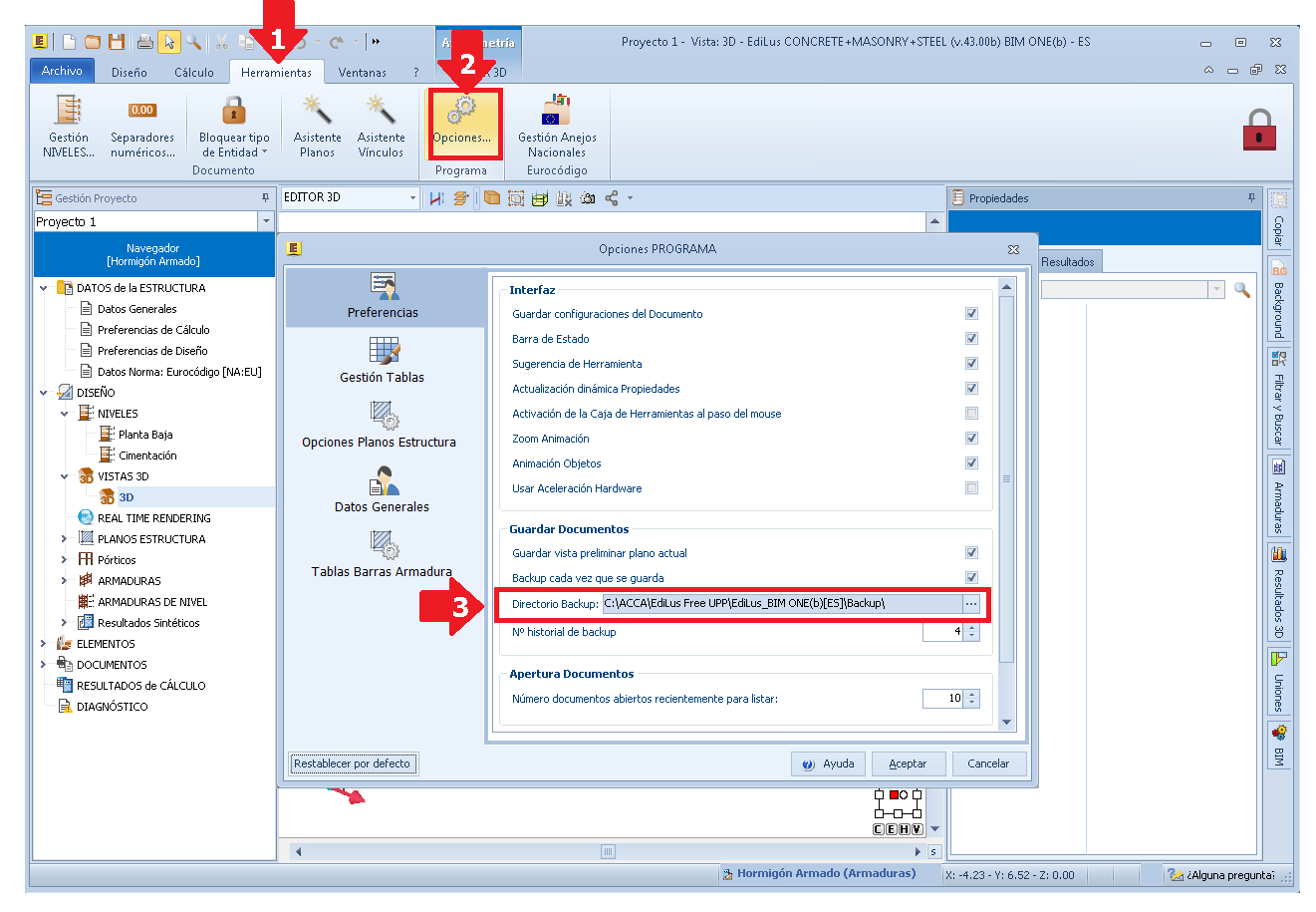1316x912 pixels.
Task: Launch the Asistente Vínculos wizard
Action: [381, 125]
